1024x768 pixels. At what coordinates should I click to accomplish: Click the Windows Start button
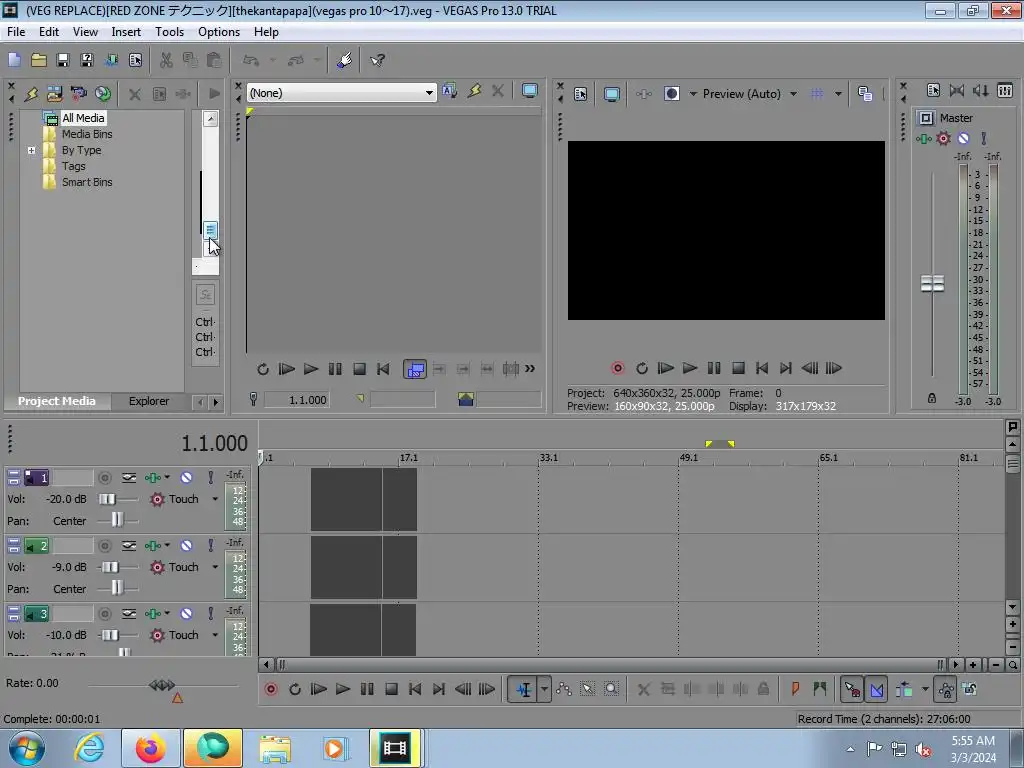[26, 748]
